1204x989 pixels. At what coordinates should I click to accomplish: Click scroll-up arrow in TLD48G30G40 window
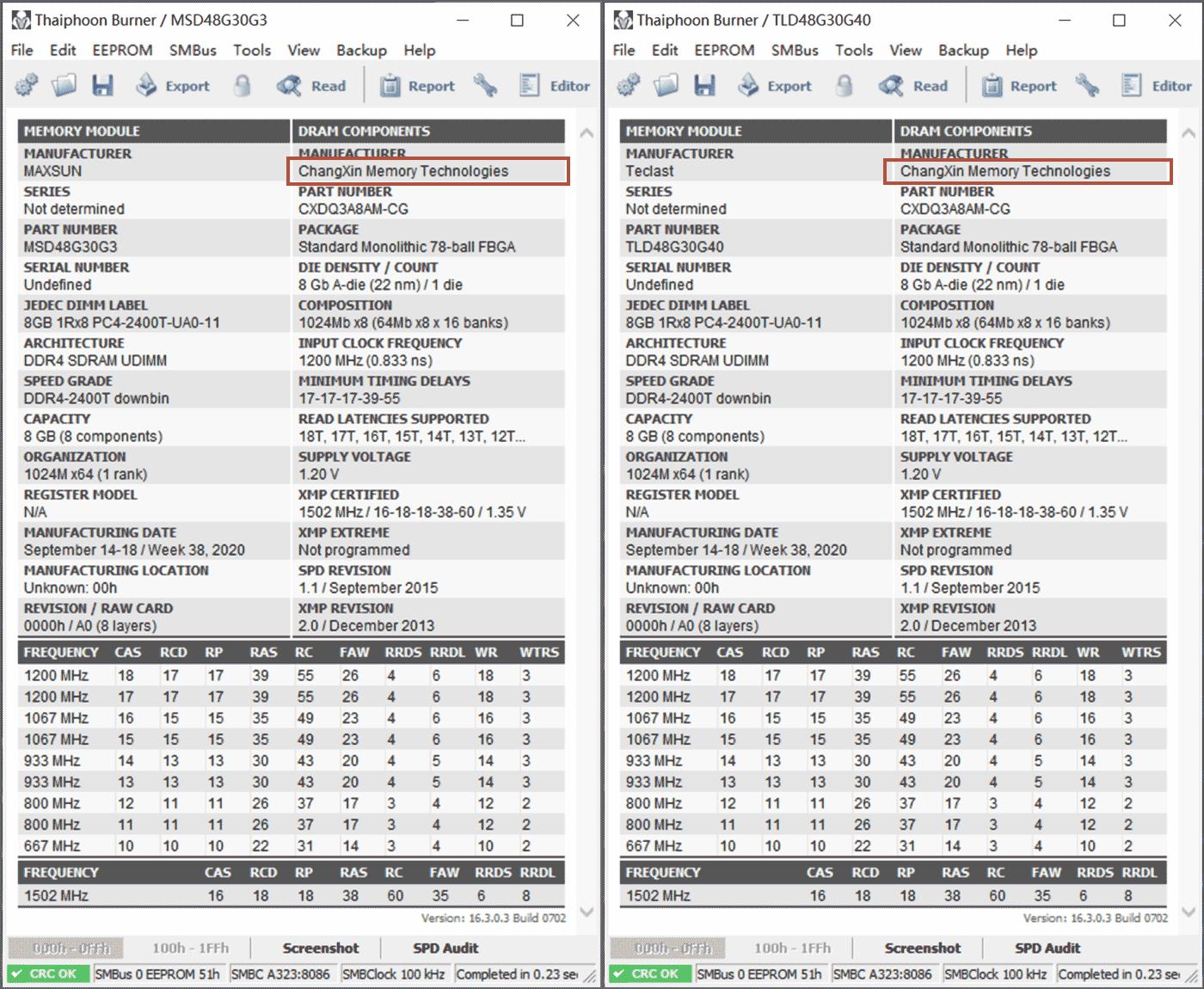(1189, 133)
